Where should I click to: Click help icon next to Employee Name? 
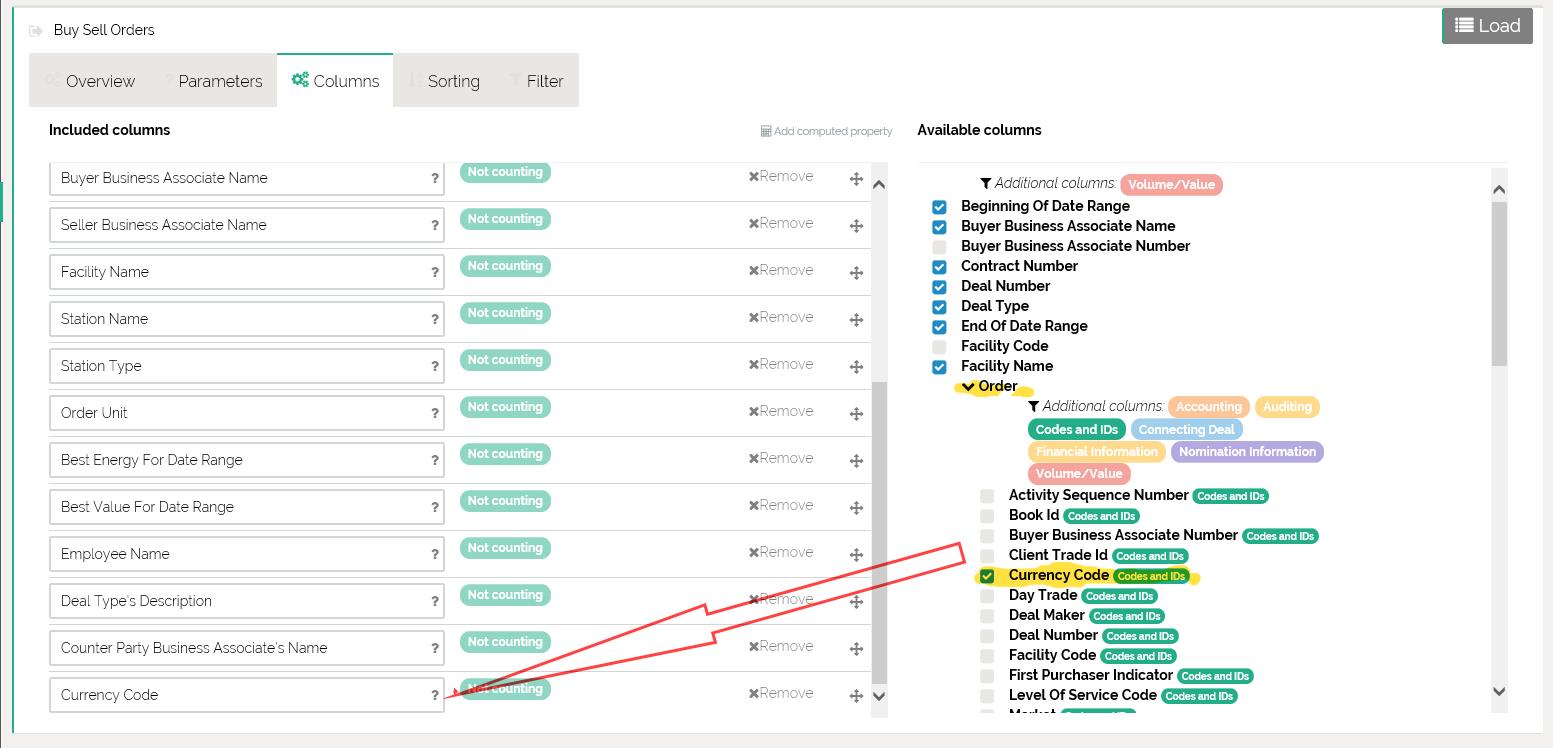pos(434,554)
